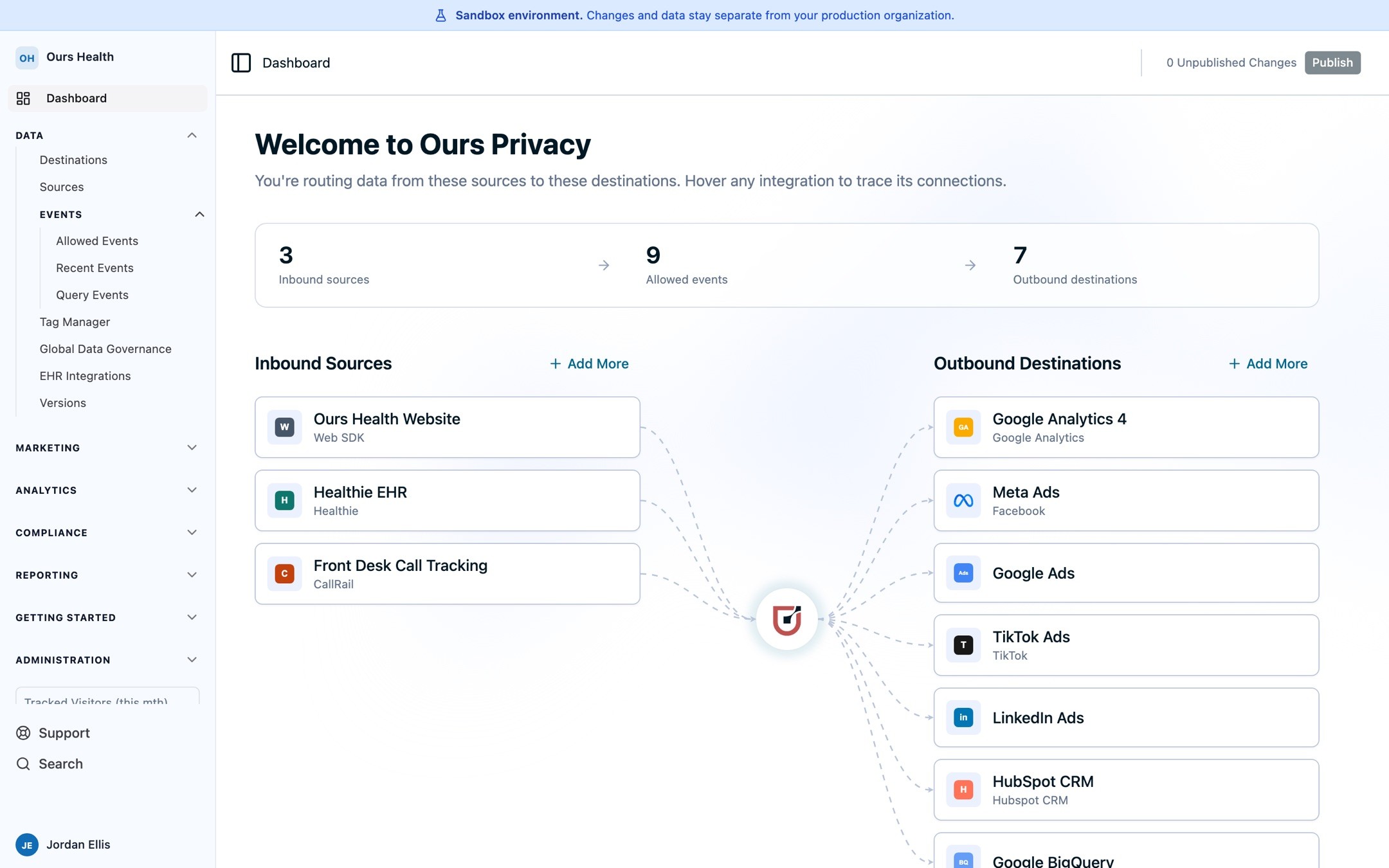Open the HubSpot CRM destination card
This screenshot has width=1389, height=868.
click(x=1126, y=790)
